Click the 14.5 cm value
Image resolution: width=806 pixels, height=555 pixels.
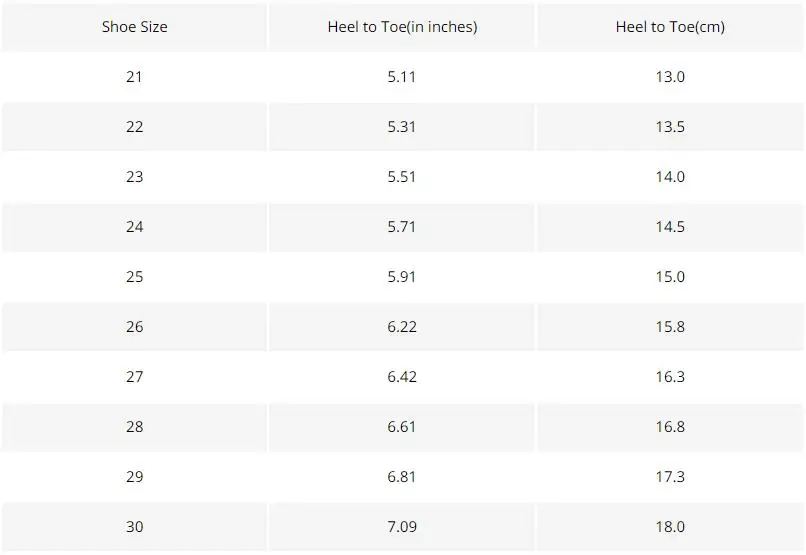click(670, 227)
